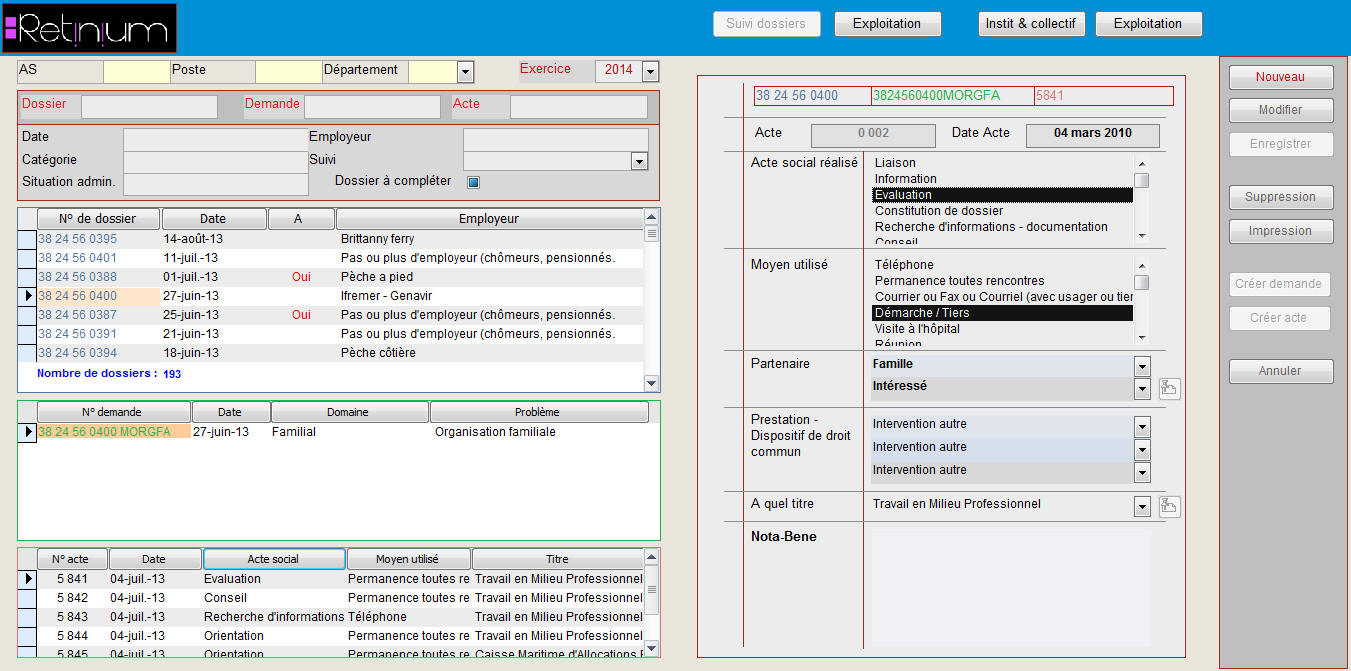The width and height of the screenshot is (1351, 671).
Task: Click the Date Acte field
Action: pos(1093,135)
